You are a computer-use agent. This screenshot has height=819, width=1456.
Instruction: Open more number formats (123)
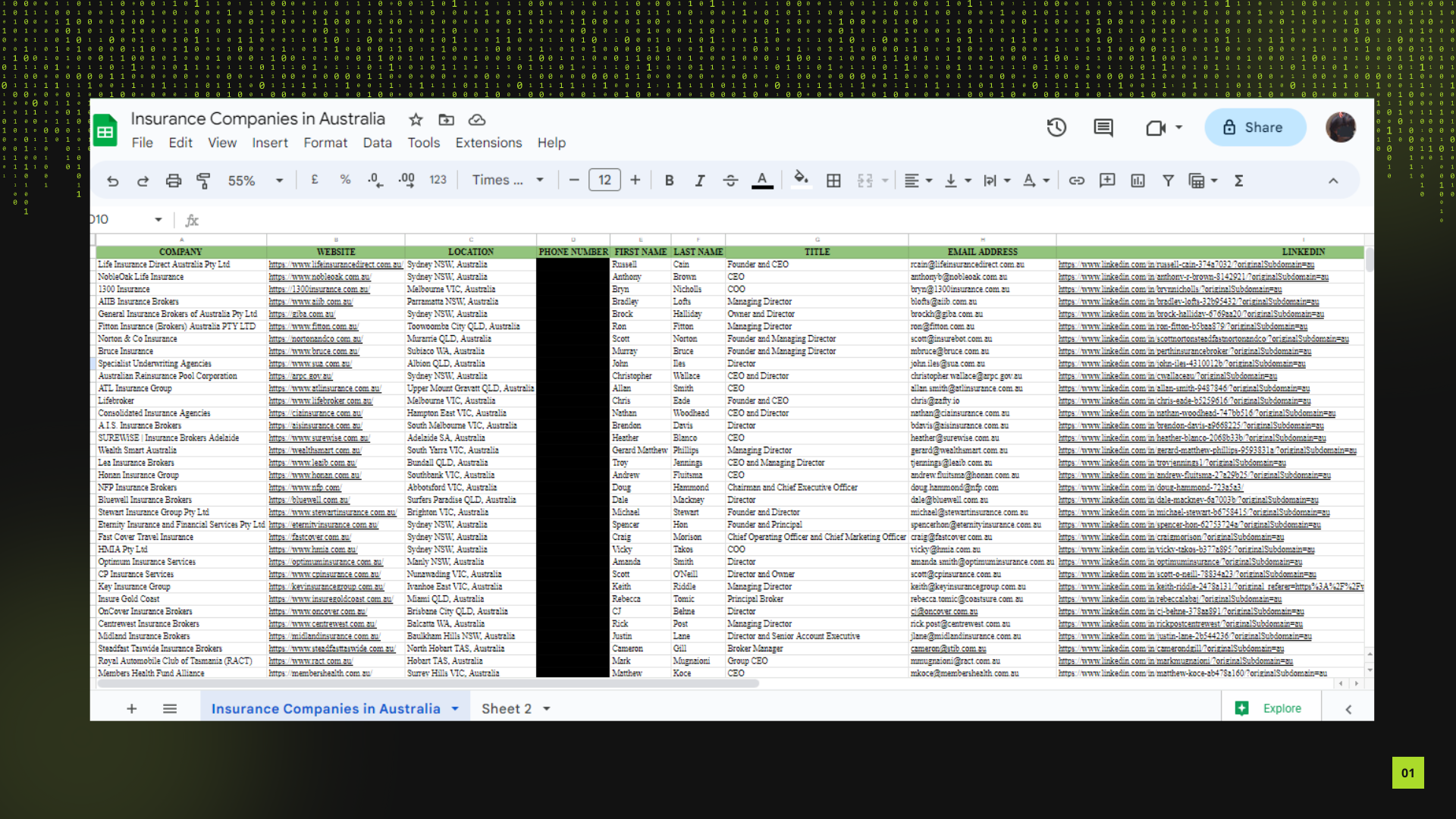[438, 180]
